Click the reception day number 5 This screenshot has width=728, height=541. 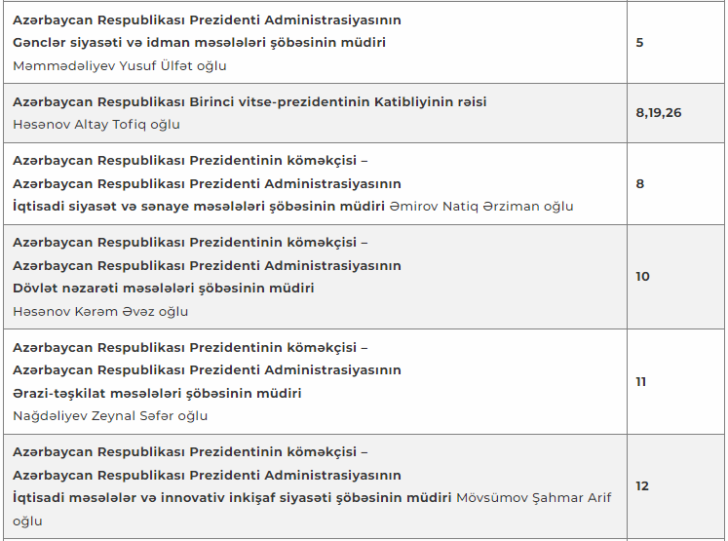(640, 43)
